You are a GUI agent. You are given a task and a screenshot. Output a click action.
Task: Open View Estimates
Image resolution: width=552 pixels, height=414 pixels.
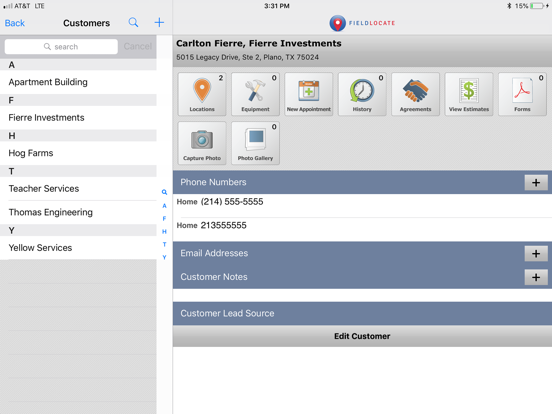point(469,94)
